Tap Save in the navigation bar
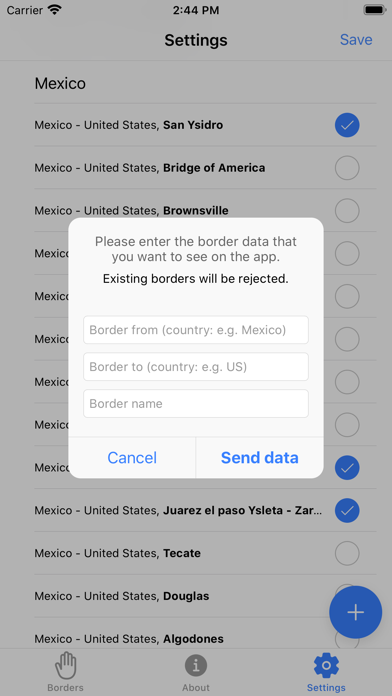This screenshot has height=696, width=392. click(356, 40)
